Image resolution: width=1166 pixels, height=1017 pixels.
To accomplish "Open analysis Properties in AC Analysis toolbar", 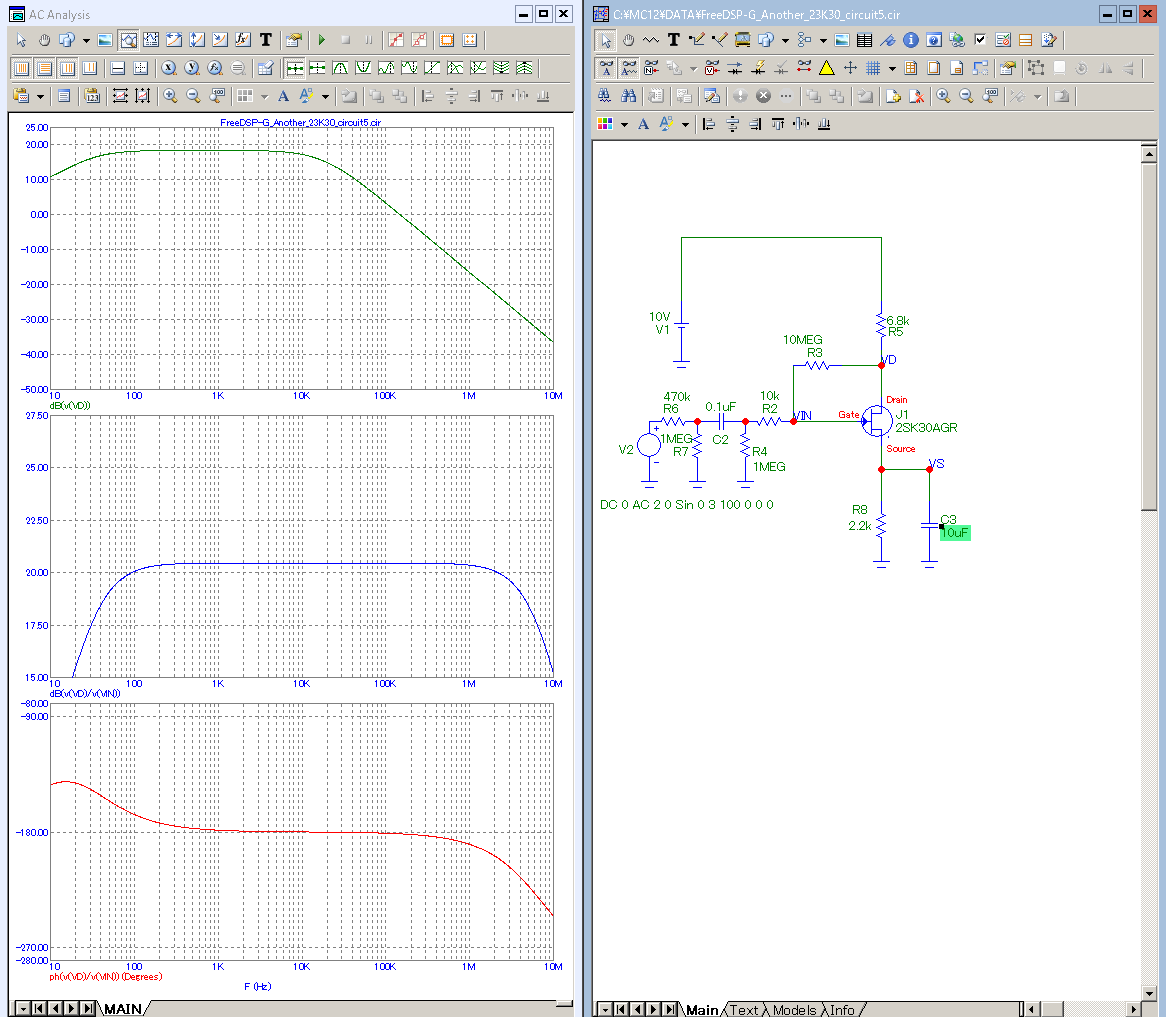I will (294, 40).
